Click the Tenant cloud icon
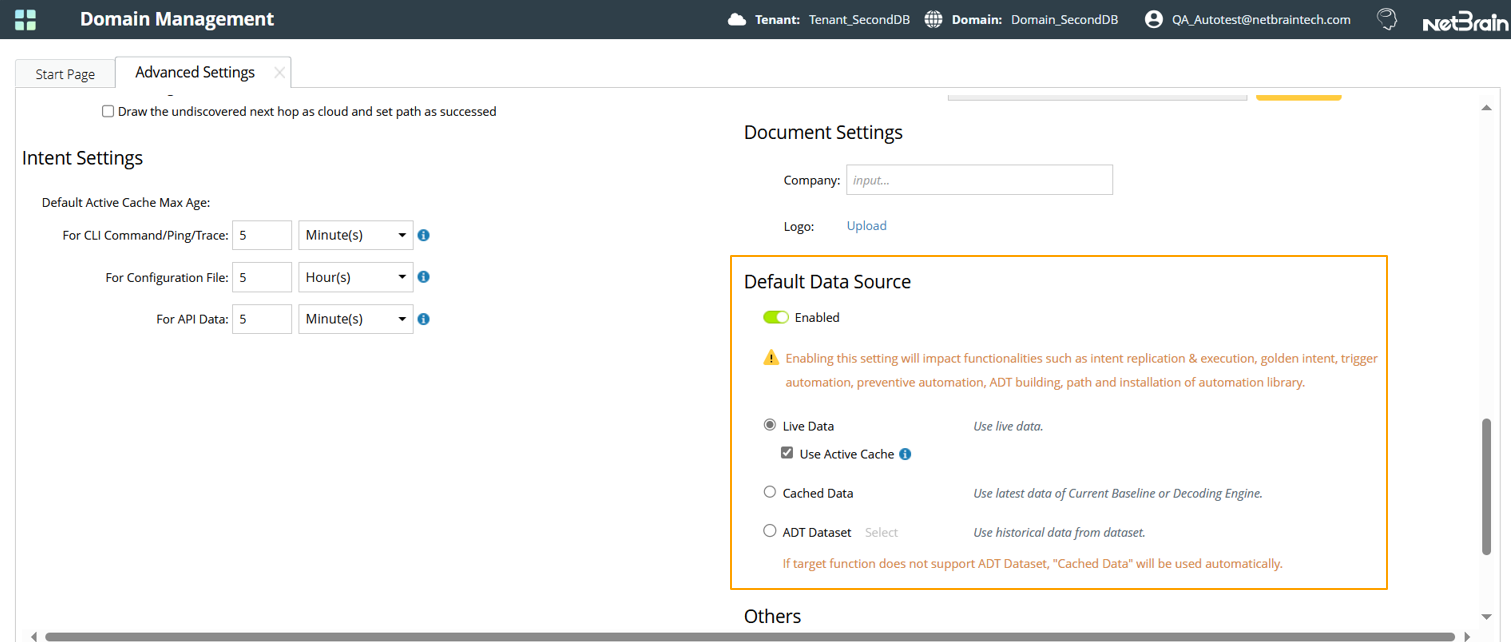Image resolution: width=1511 pixels, height=642 pixels. click(x=738, y=19)
